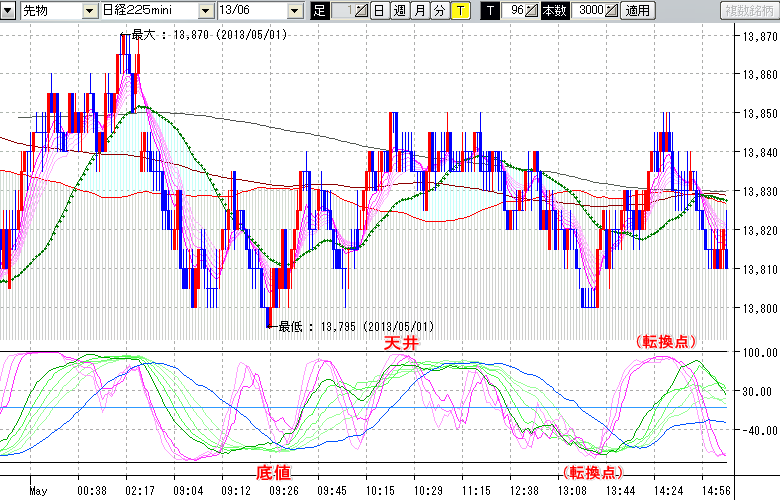Open the 日経225mini instrument dropdown

coord(205,11)
